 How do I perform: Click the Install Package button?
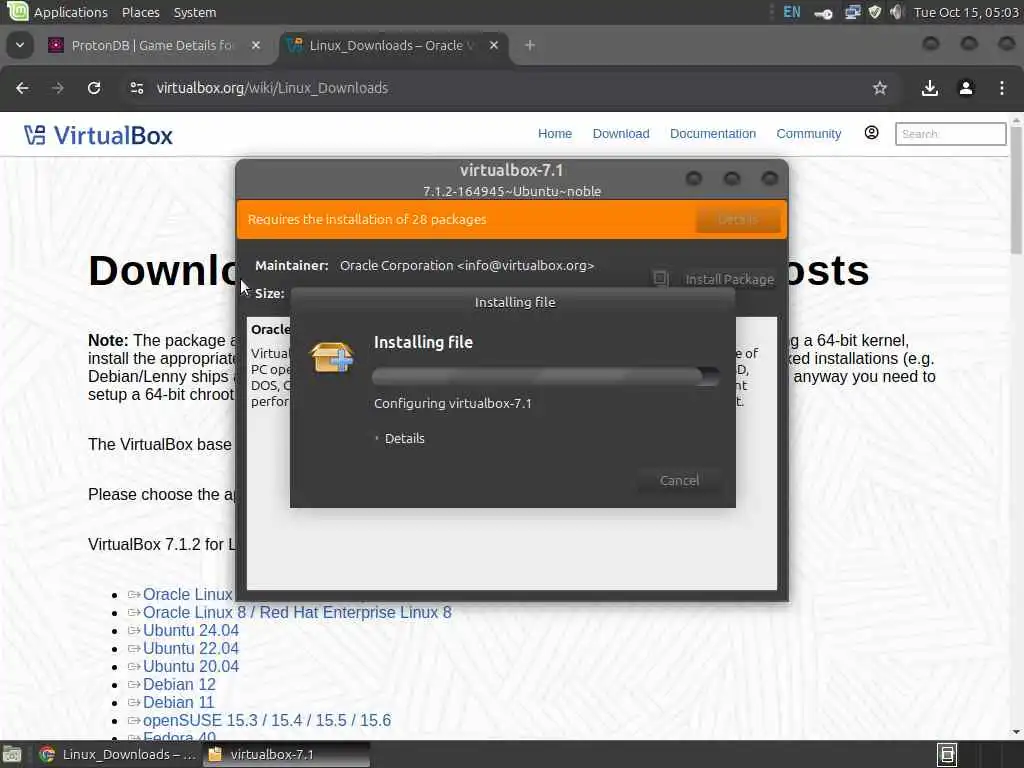pyautogui.click(x=714, y=280)
